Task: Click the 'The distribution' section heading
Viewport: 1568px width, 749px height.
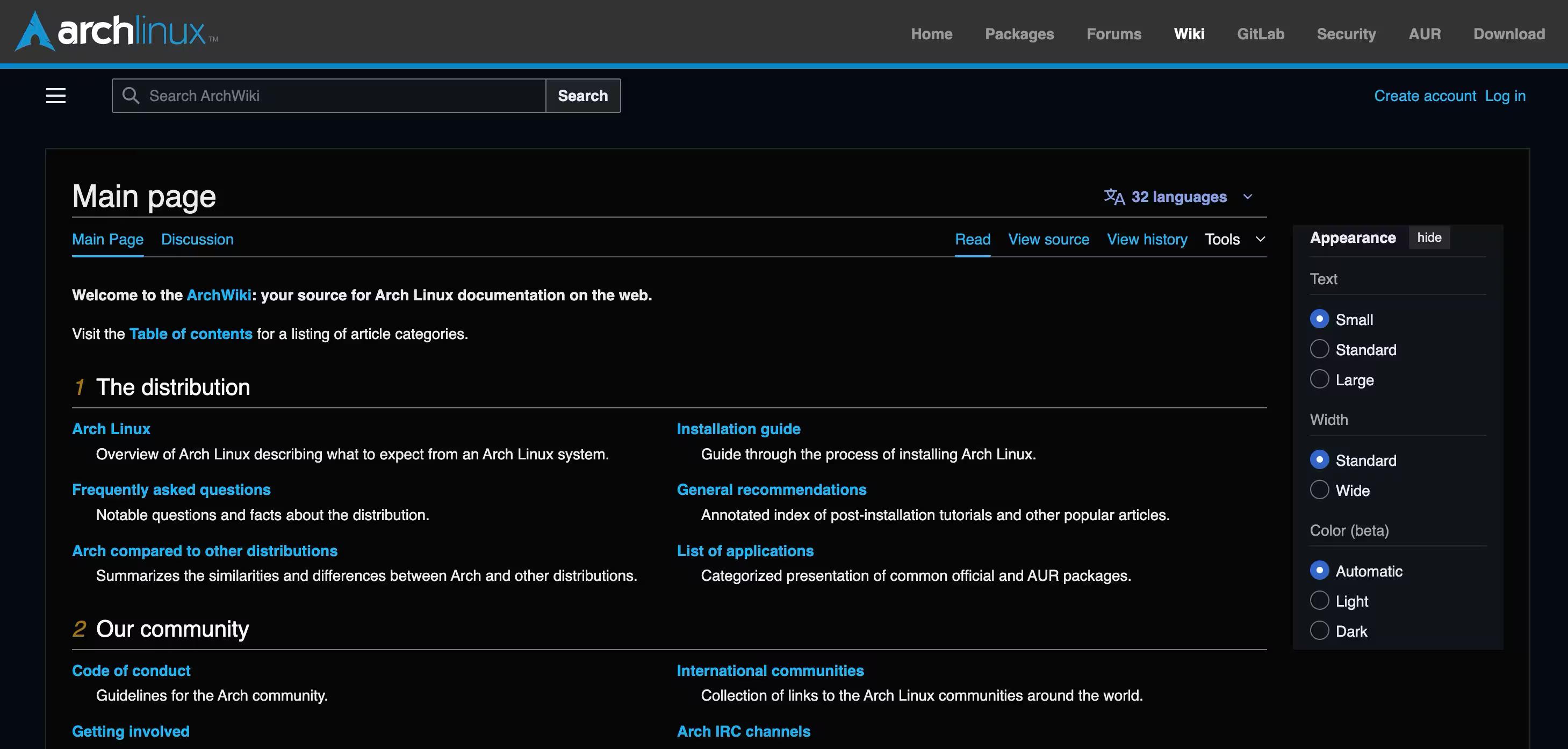Action: click(x=173, y=387)
